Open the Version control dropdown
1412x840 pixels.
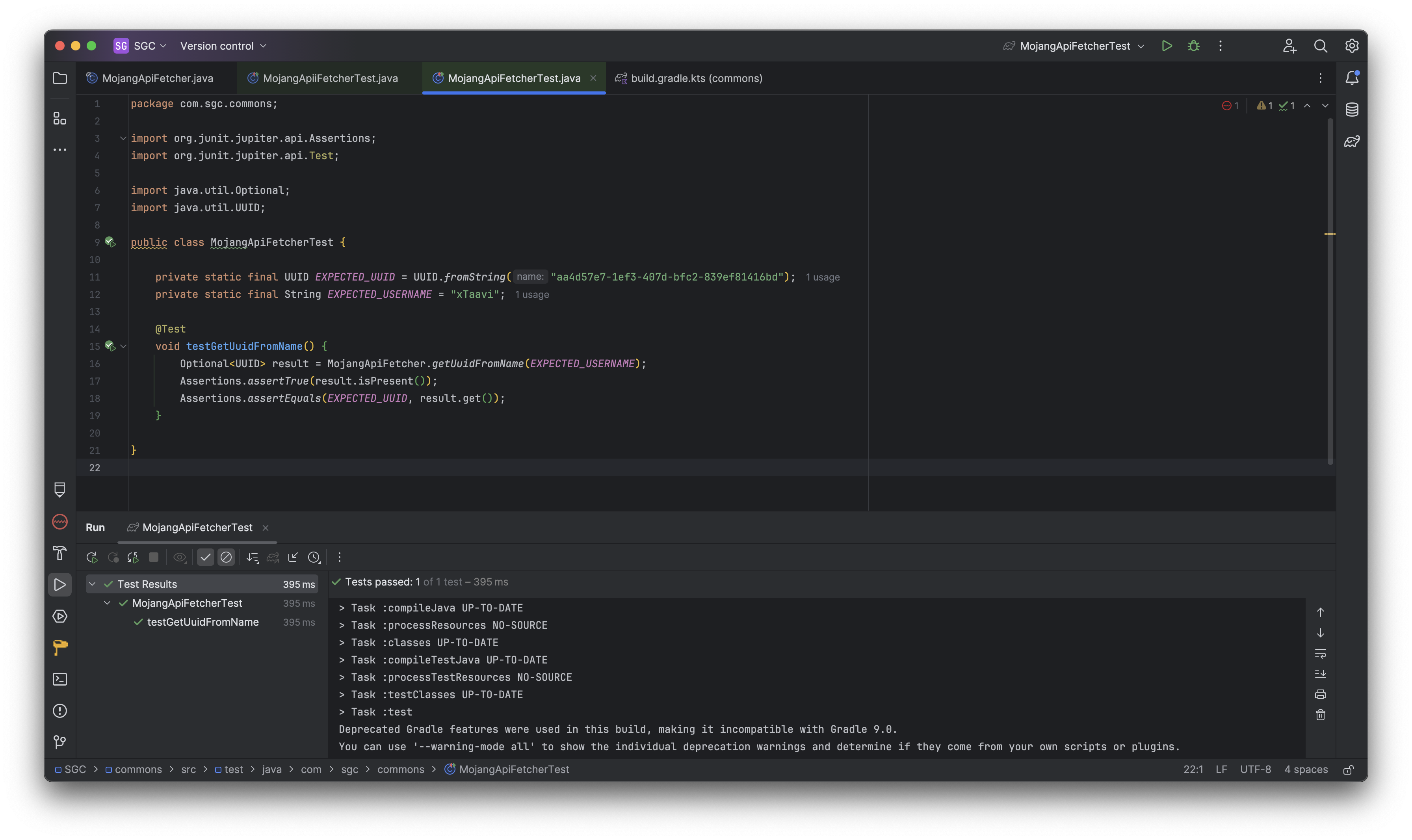click(x=223, y=46)
